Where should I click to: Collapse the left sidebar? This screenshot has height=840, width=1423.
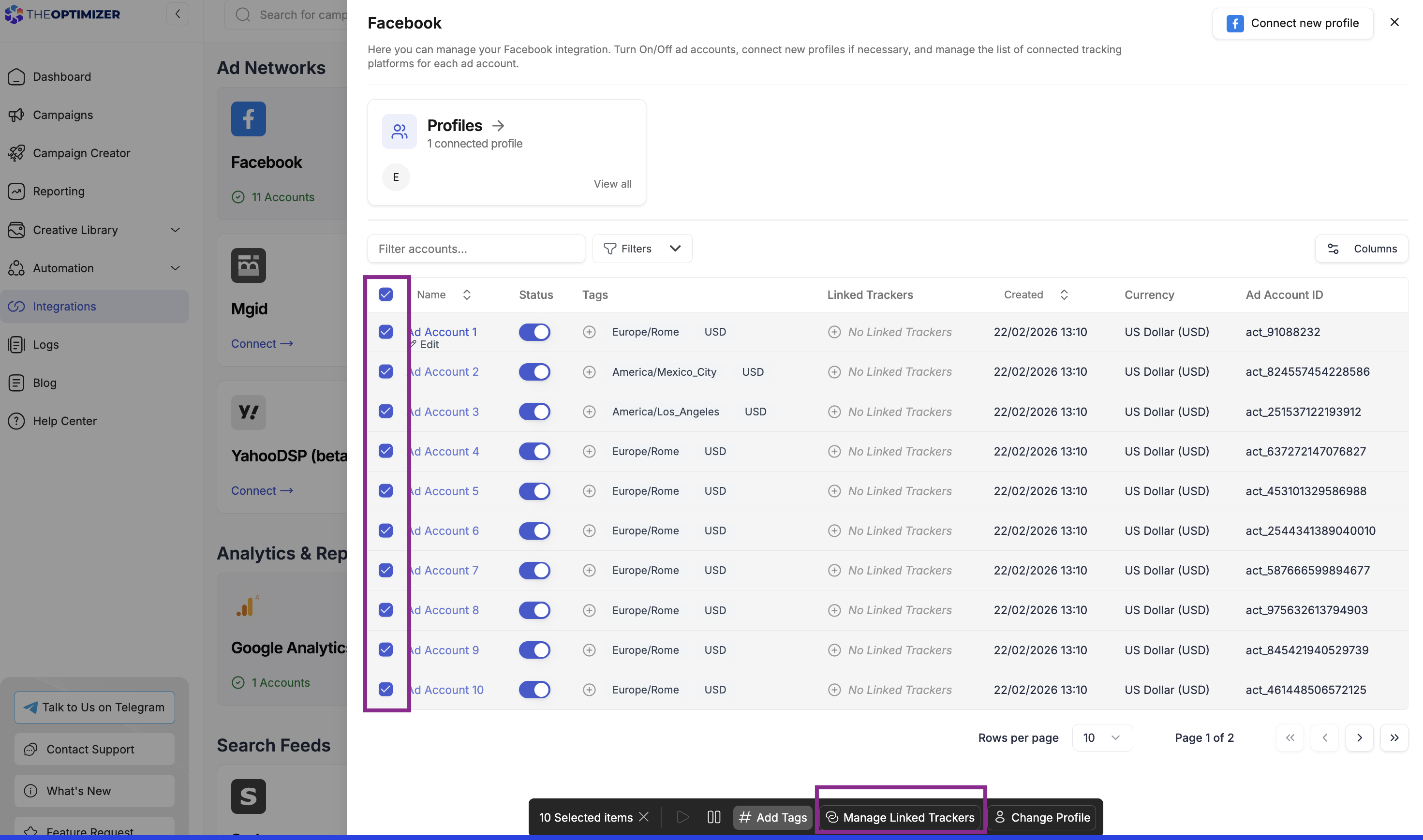[177, 14]
